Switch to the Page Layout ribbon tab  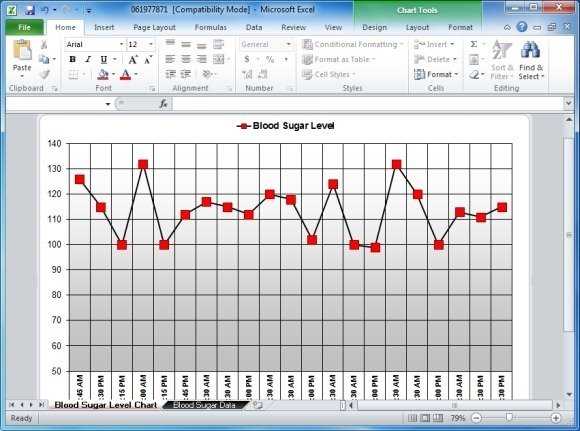pos(154,27)
